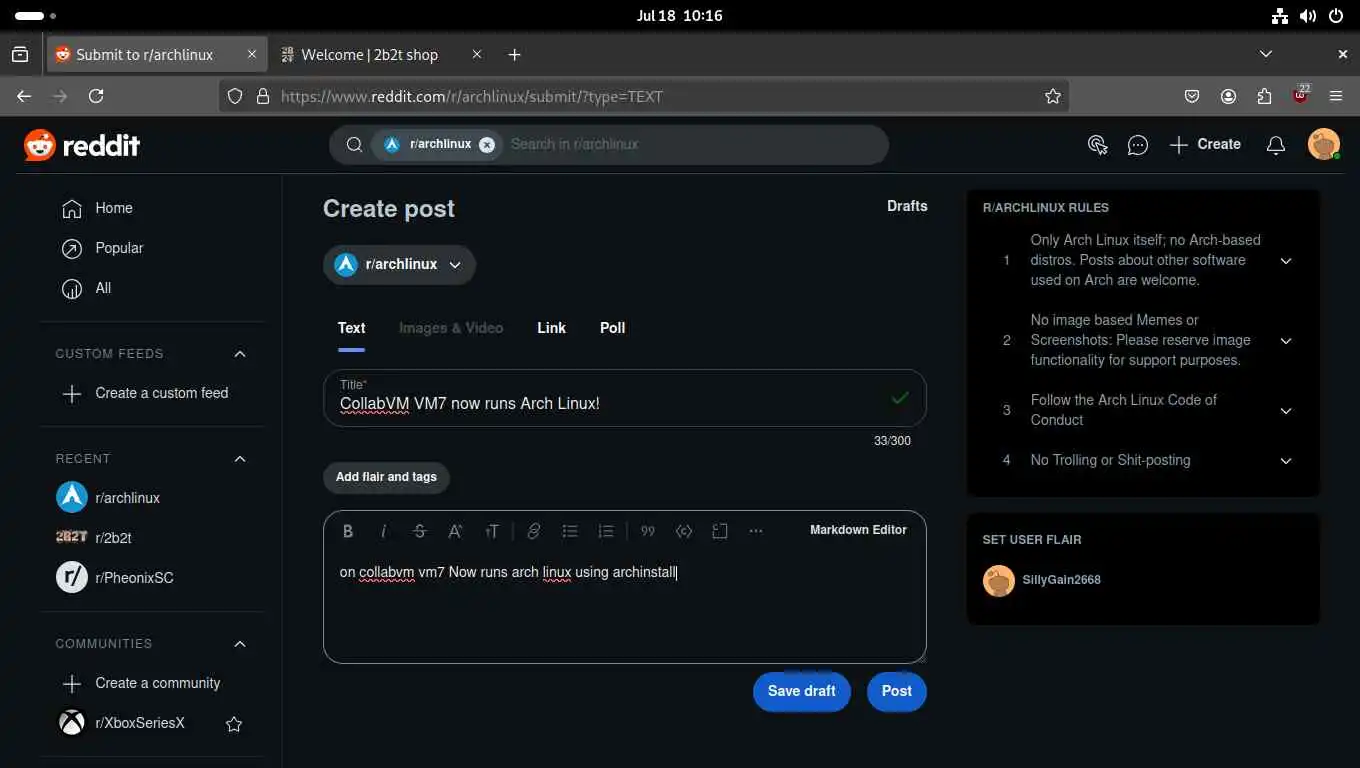Click Add flair and tags
Screen dimensions: 1360x768
pyautogui.click(x=386, y=477)
